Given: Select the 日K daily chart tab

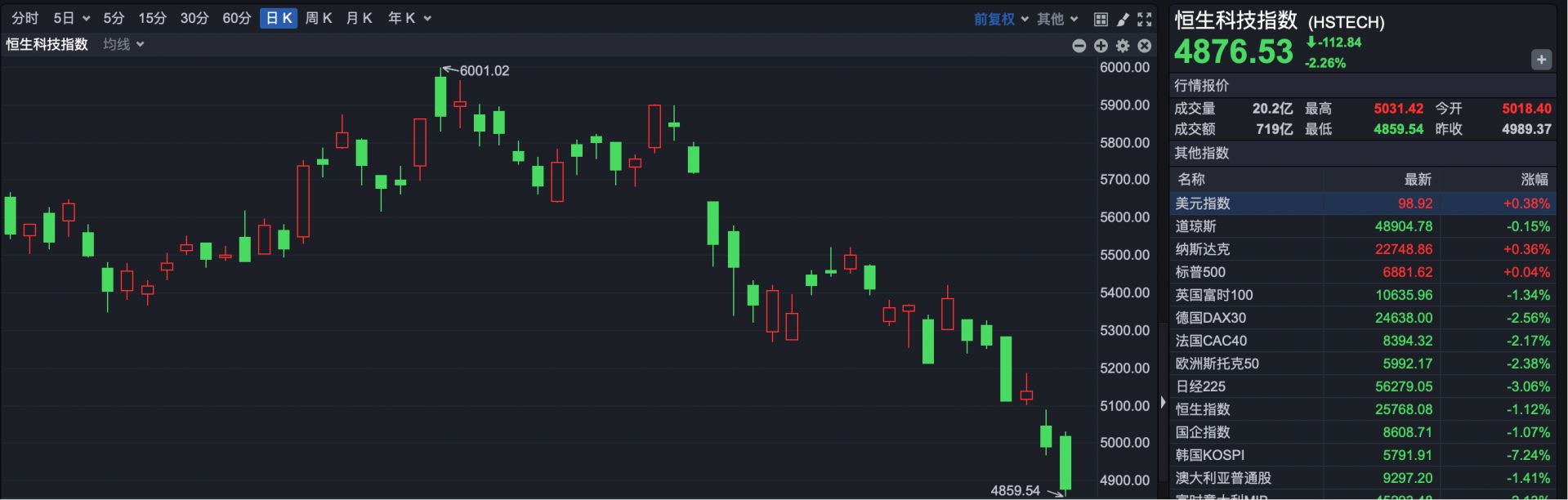Looking at the screenshot, I should point(279,18).
